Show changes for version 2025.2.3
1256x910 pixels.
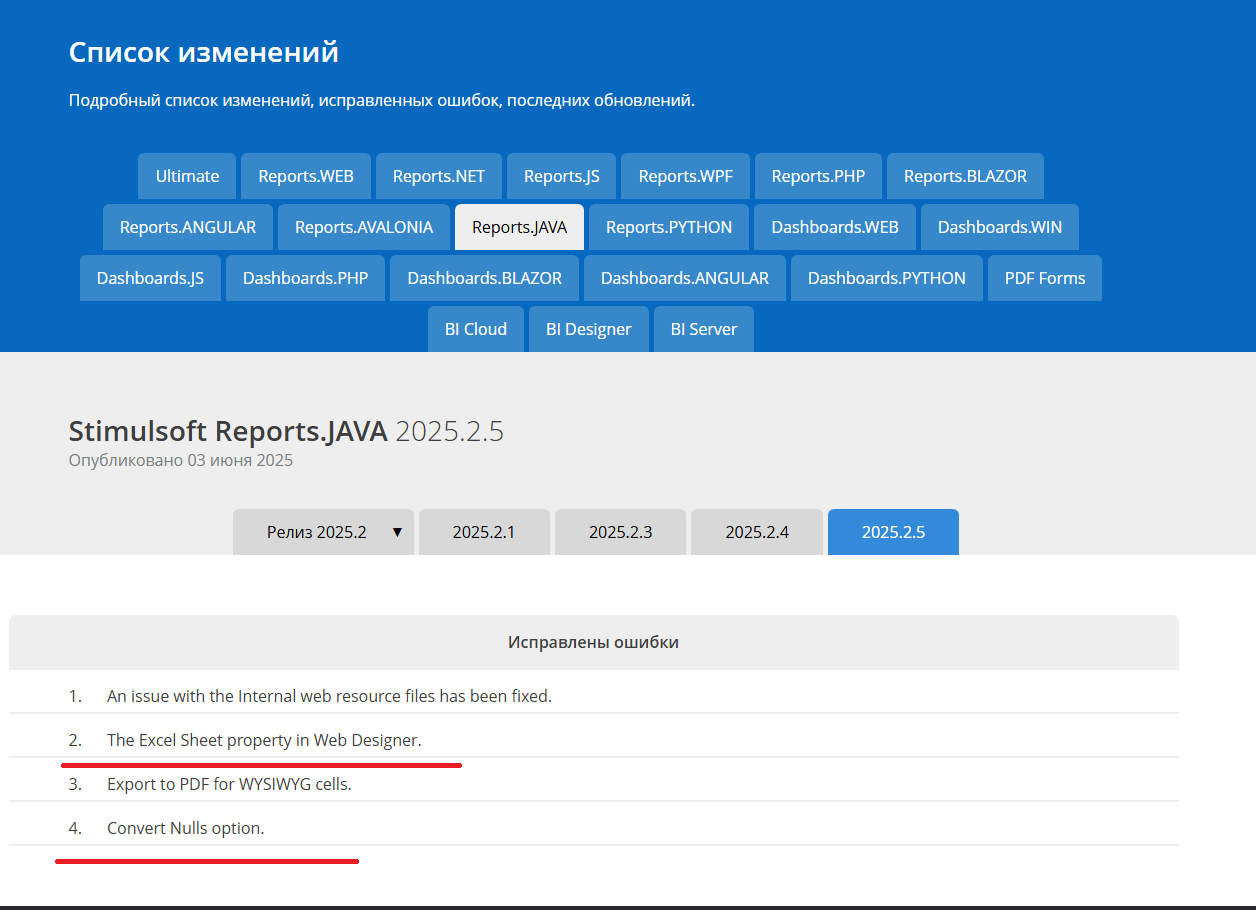621,532
